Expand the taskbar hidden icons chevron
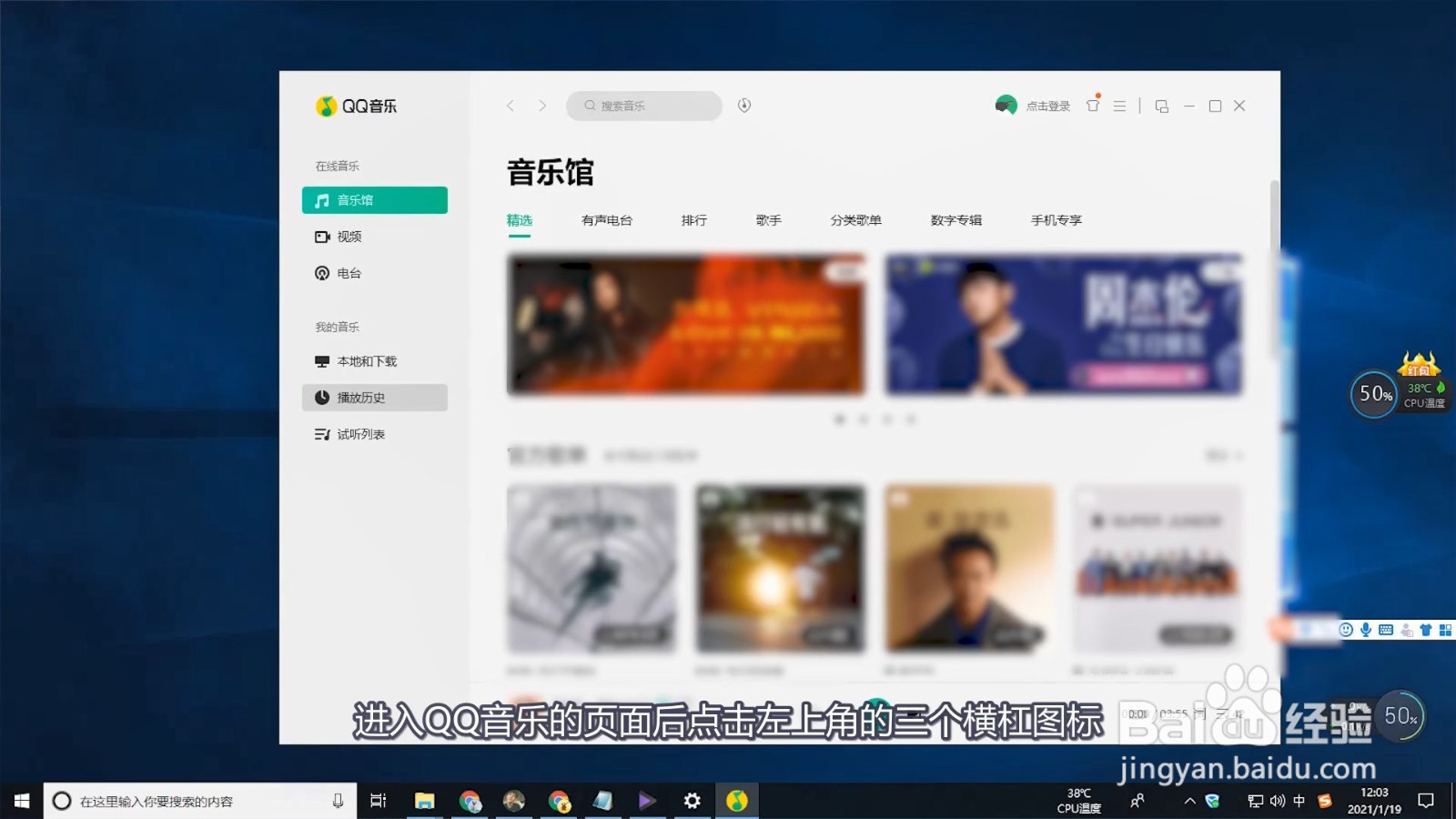1456x819 pixels. pos(1189,801)
